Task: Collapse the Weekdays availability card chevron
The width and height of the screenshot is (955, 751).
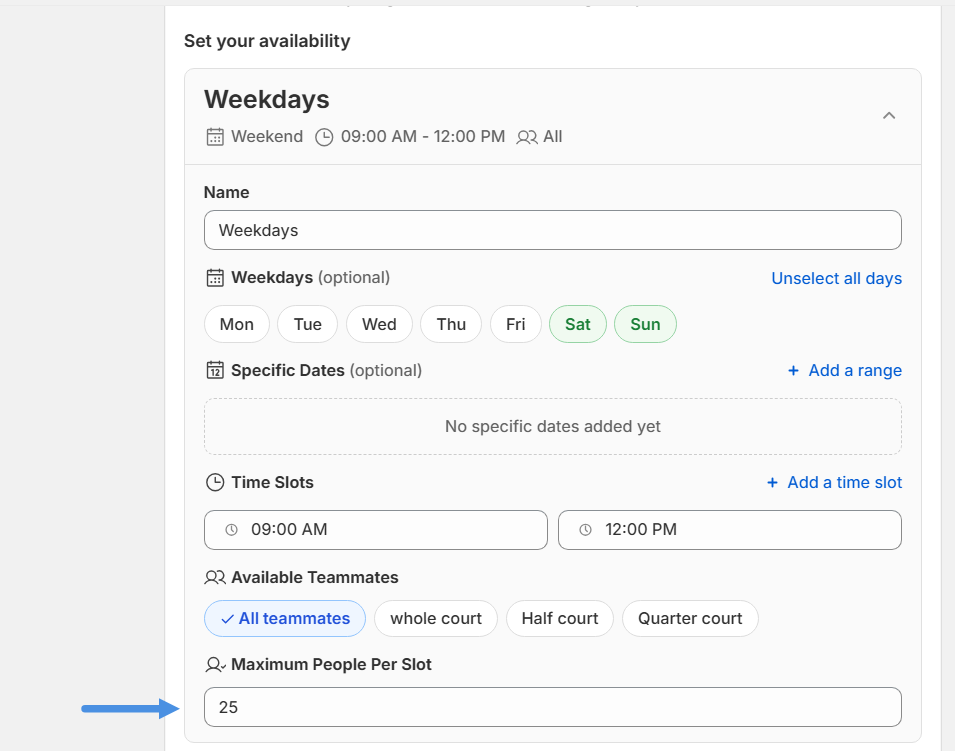Action: pos(888,116)
